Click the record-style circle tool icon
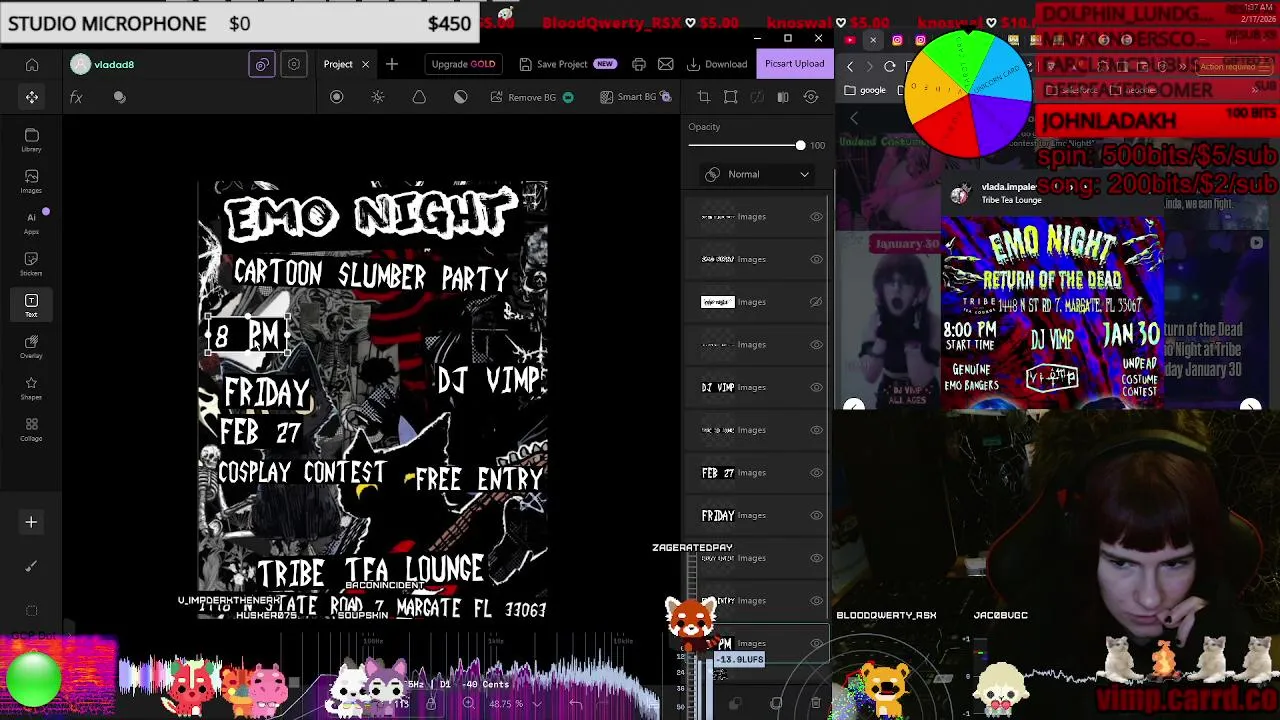Screen dimensions: 1280x720 tap(337, 97)
